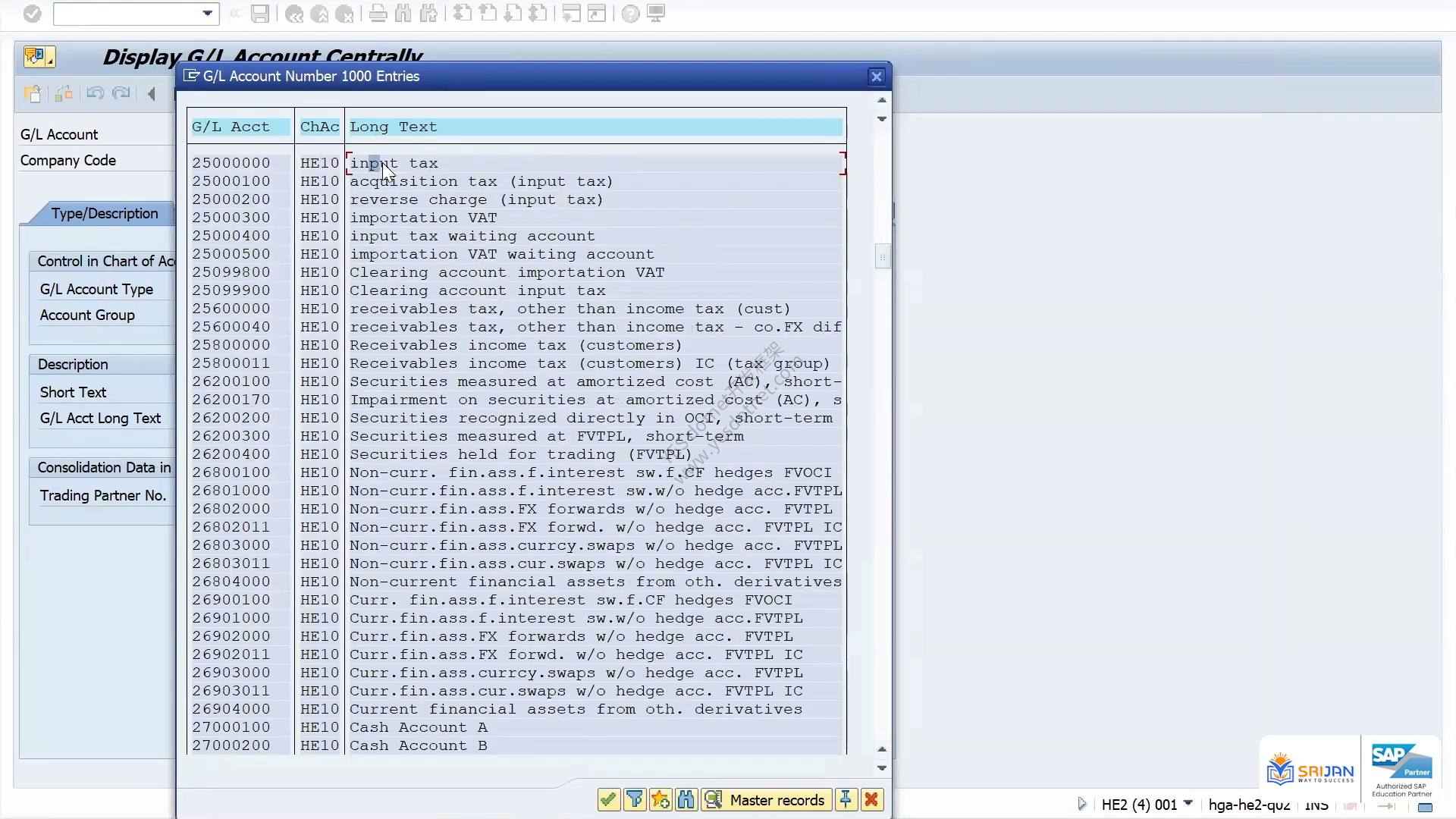Screen dimensions: 1456x819
Task: Confirm selection with the green checkmark button
Action: (x=608, y=799)
